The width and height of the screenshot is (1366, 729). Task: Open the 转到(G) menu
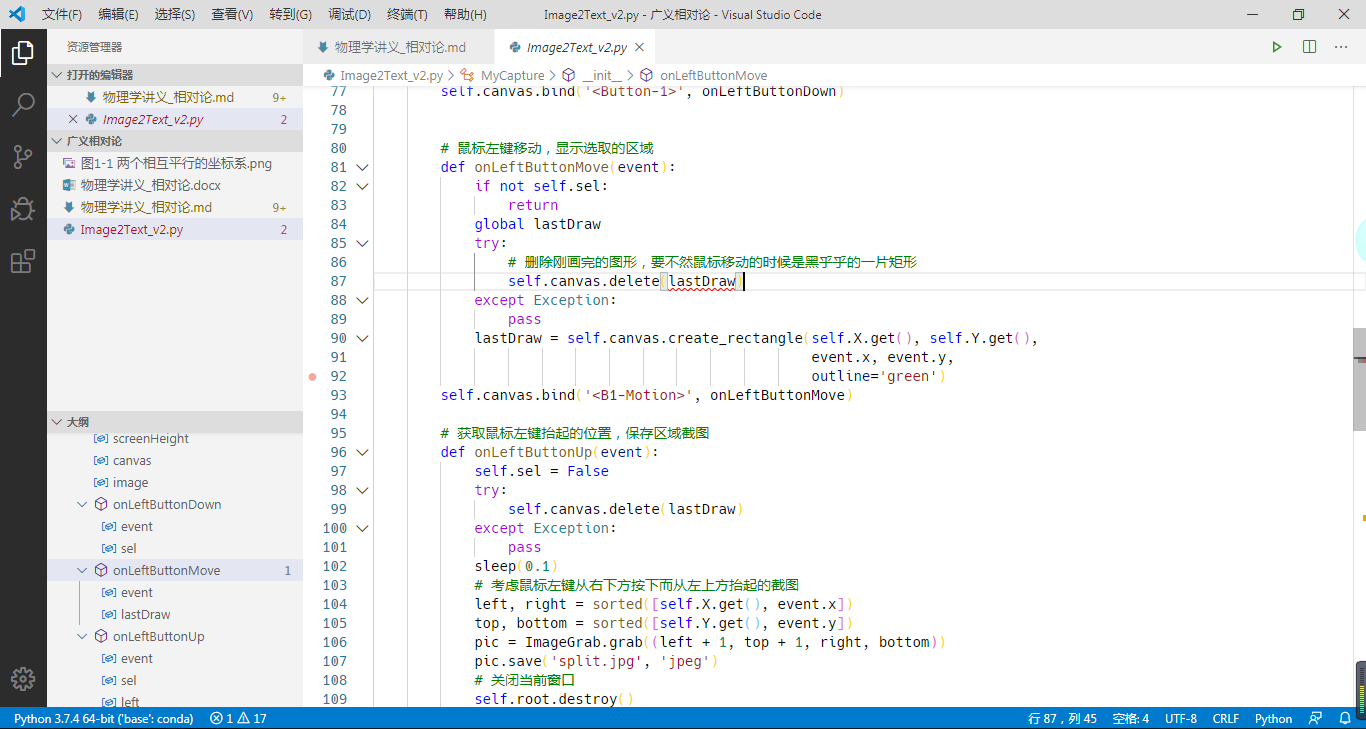click(x=290, y=15)
